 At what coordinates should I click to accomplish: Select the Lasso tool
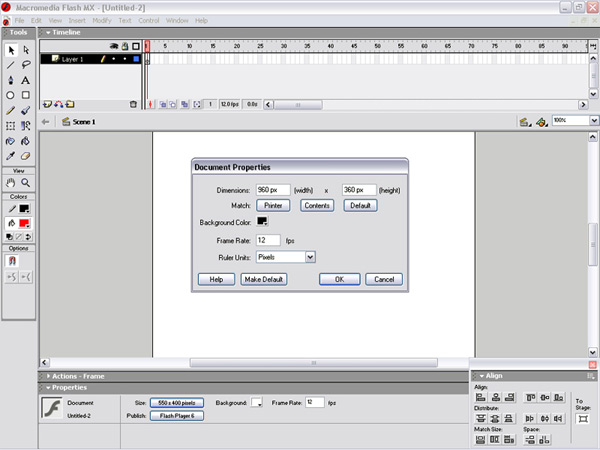(26, 65)
